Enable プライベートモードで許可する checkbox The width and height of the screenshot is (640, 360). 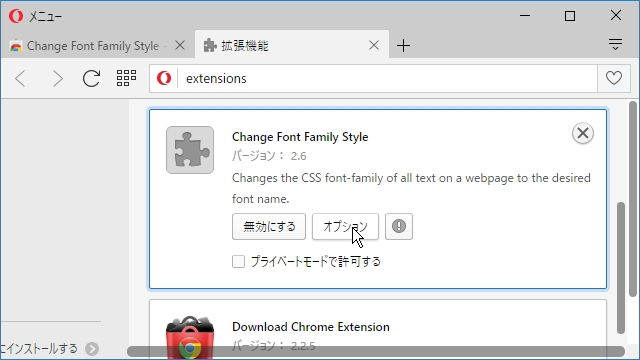pyautogui.click(x=238, y=261)
